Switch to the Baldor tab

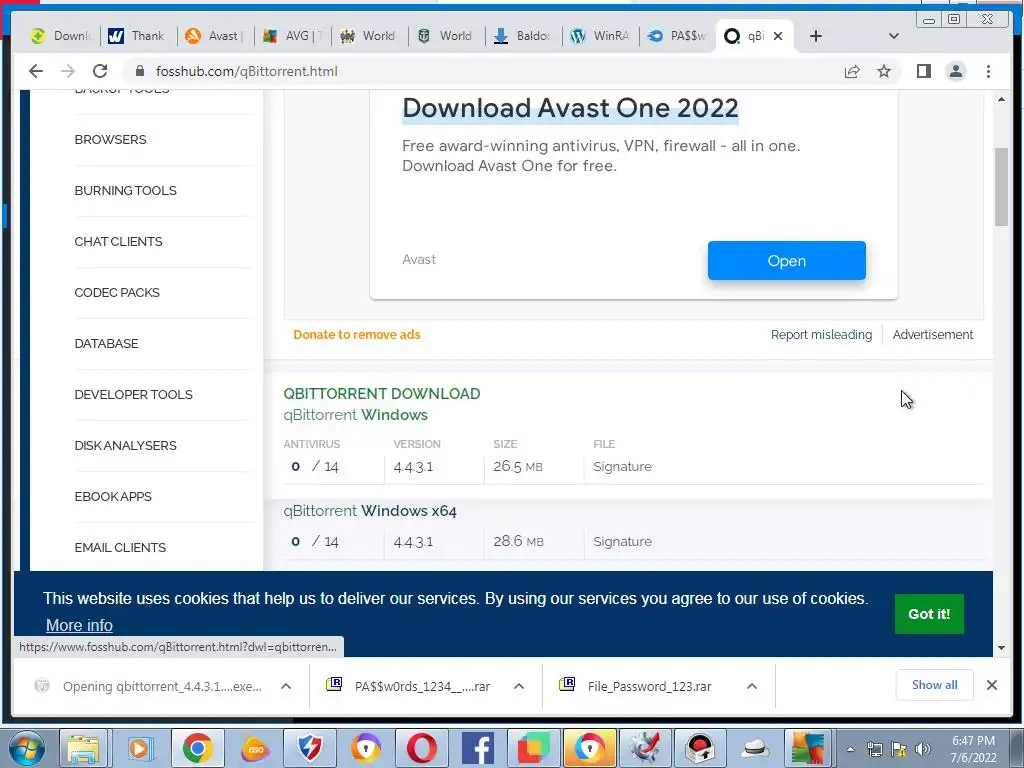coord(523,36)
